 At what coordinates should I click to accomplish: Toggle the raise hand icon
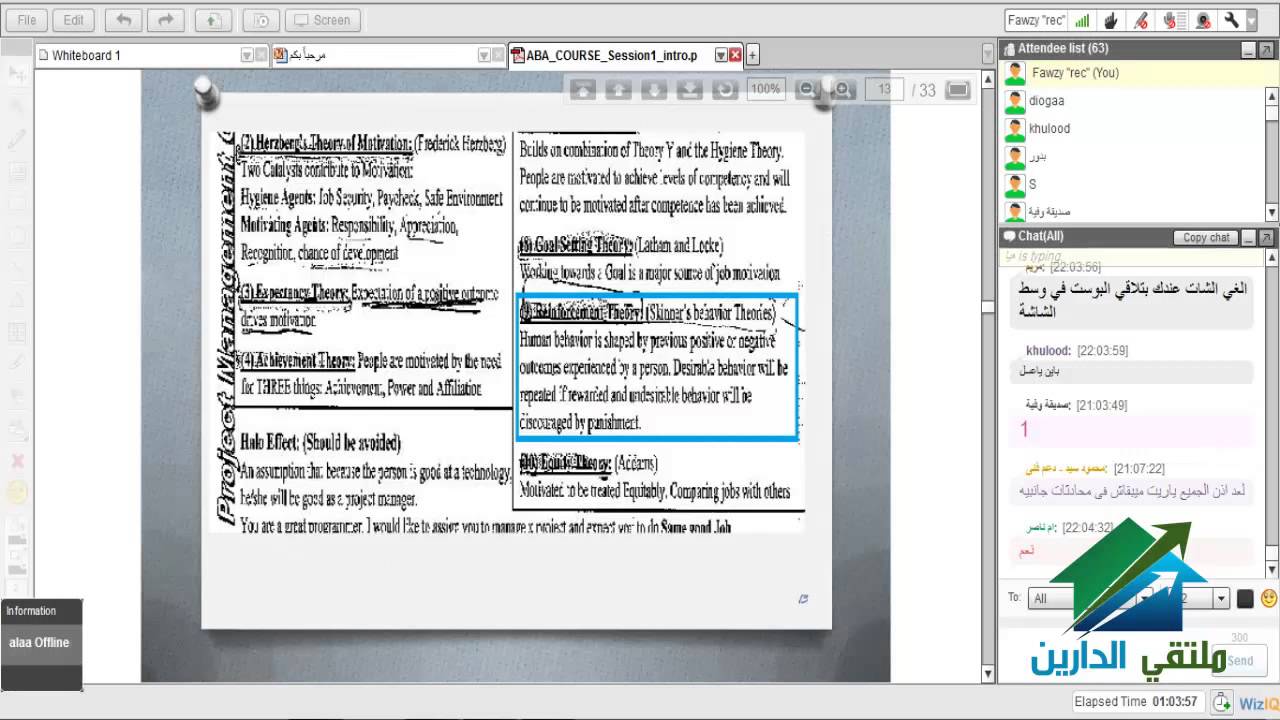coord(1111,20)
